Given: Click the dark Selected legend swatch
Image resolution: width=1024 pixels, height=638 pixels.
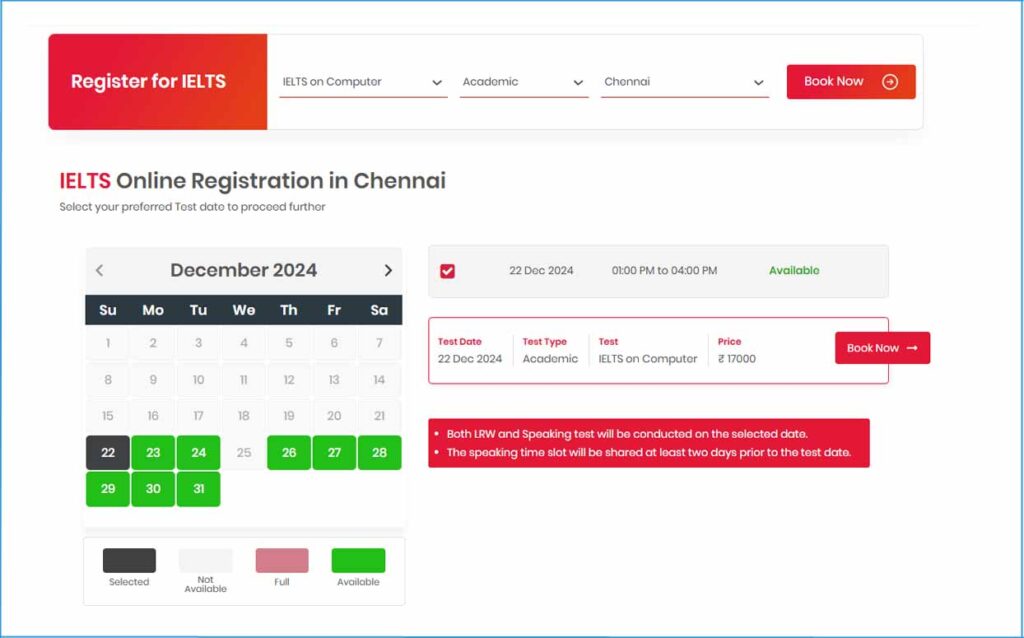Looking at the screenshot, I should pyautogui.click(x=129, y=560).
